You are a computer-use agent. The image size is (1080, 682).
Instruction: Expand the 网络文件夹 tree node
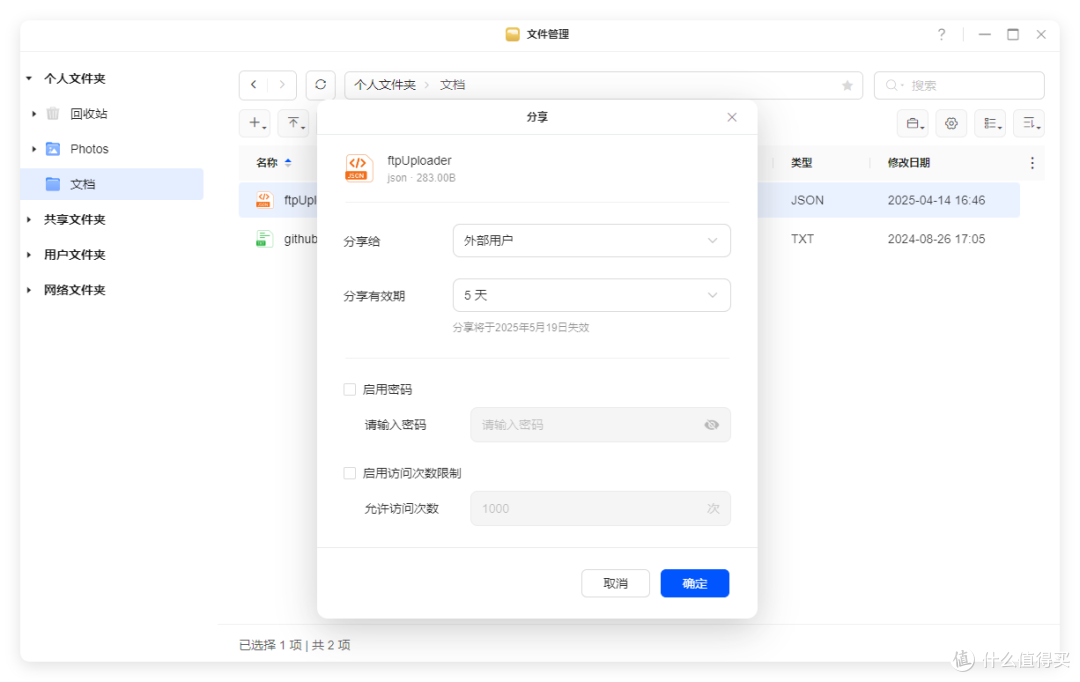coord(29,290)
